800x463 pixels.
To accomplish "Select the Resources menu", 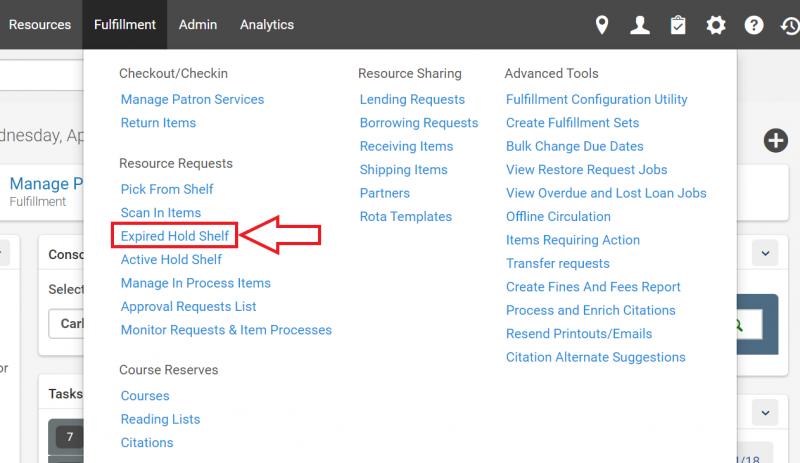I will [40, 25].
